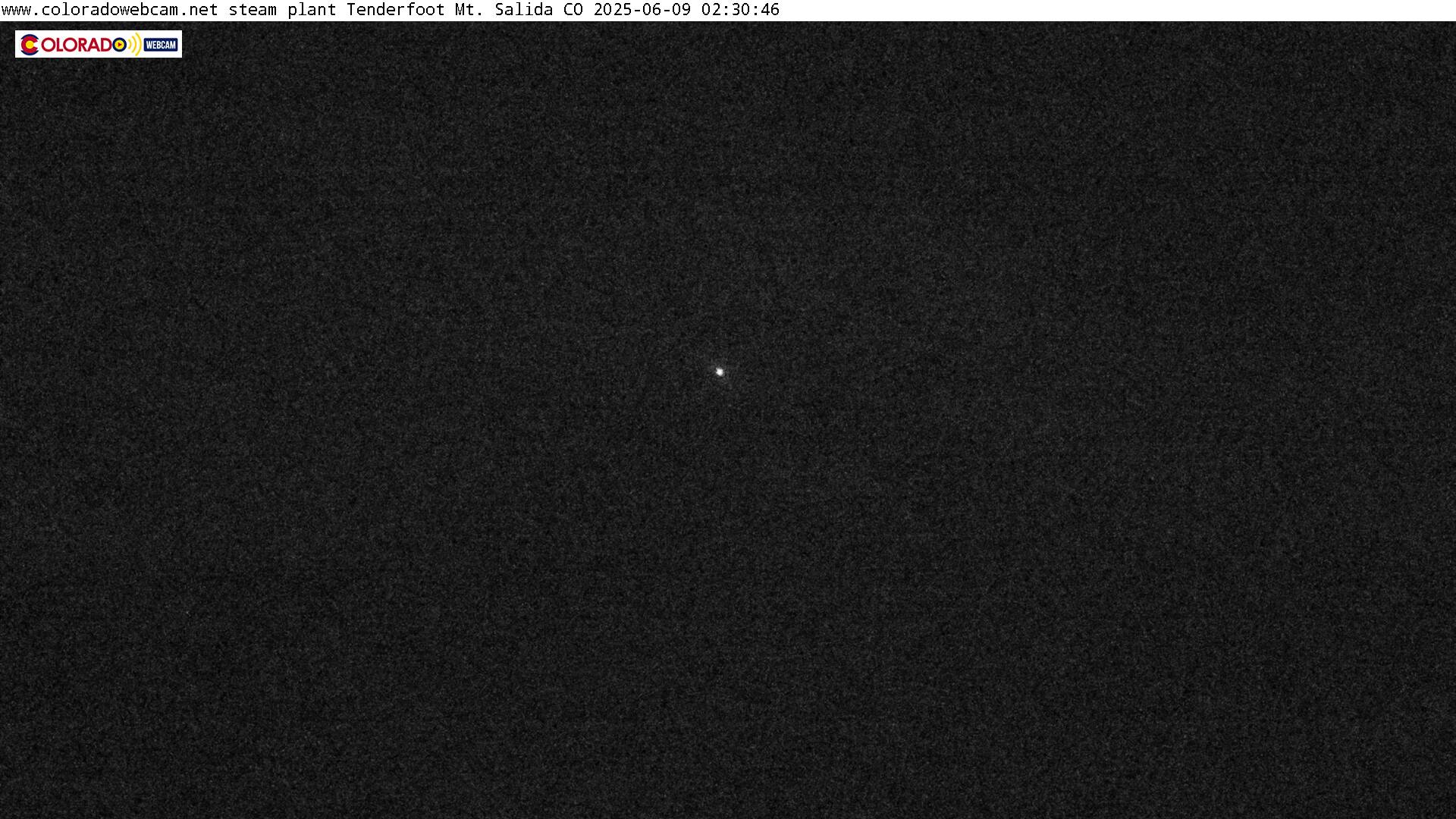
Task: Click the Colorado Webcam logo
Action: (99, 44)
